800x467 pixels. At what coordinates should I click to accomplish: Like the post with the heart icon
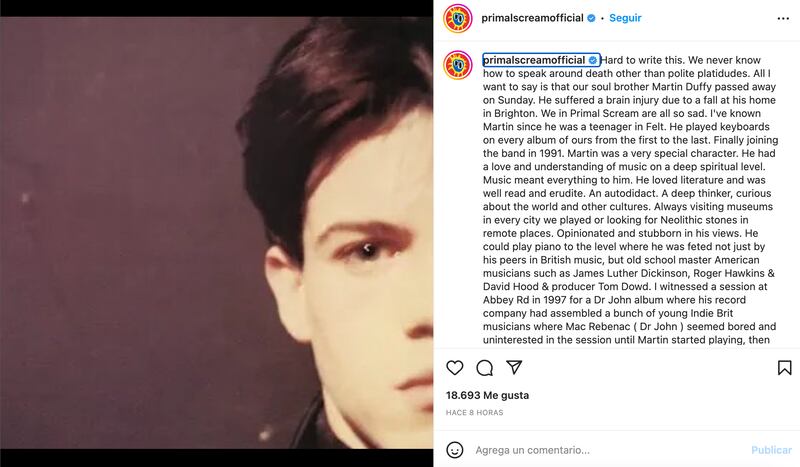pyautogui.click(x=455, y=368)
